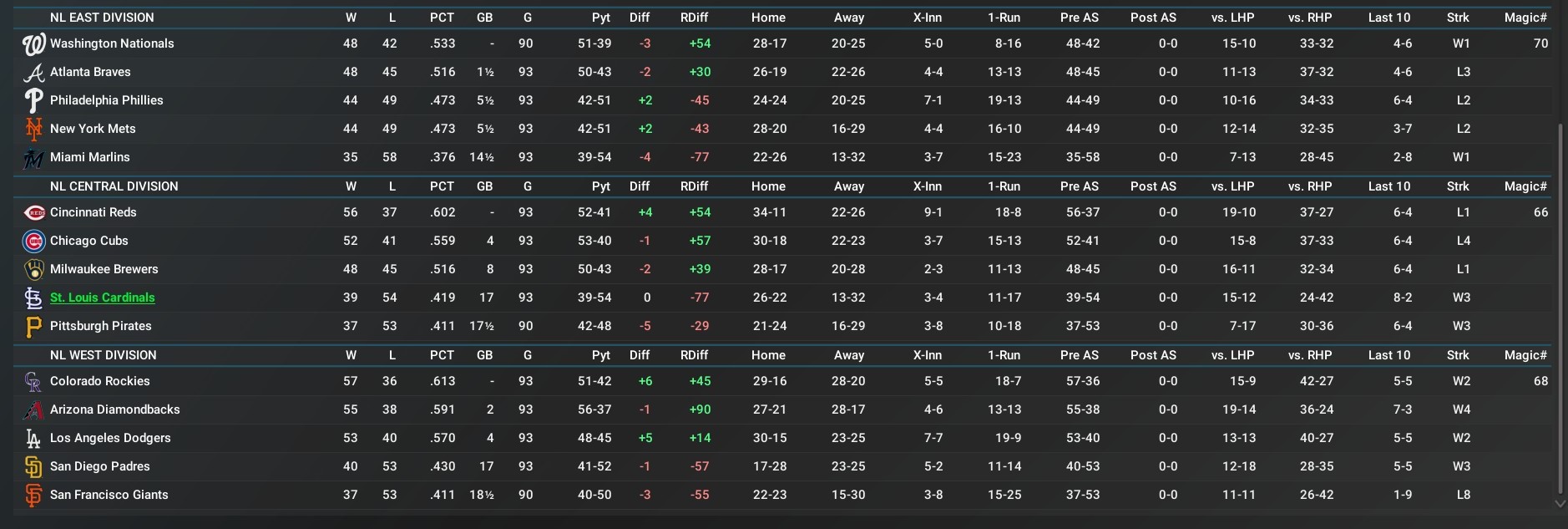Viewport: 1568px width, 529px height.
Task: Click the Atlanta Braves logo icon
Action: click(33, 73)
